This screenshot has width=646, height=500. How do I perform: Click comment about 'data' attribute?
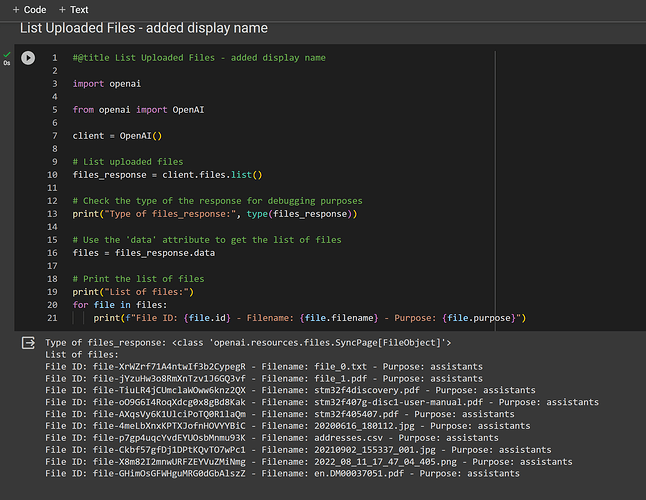pyautogui.click(x=207, y=240)
